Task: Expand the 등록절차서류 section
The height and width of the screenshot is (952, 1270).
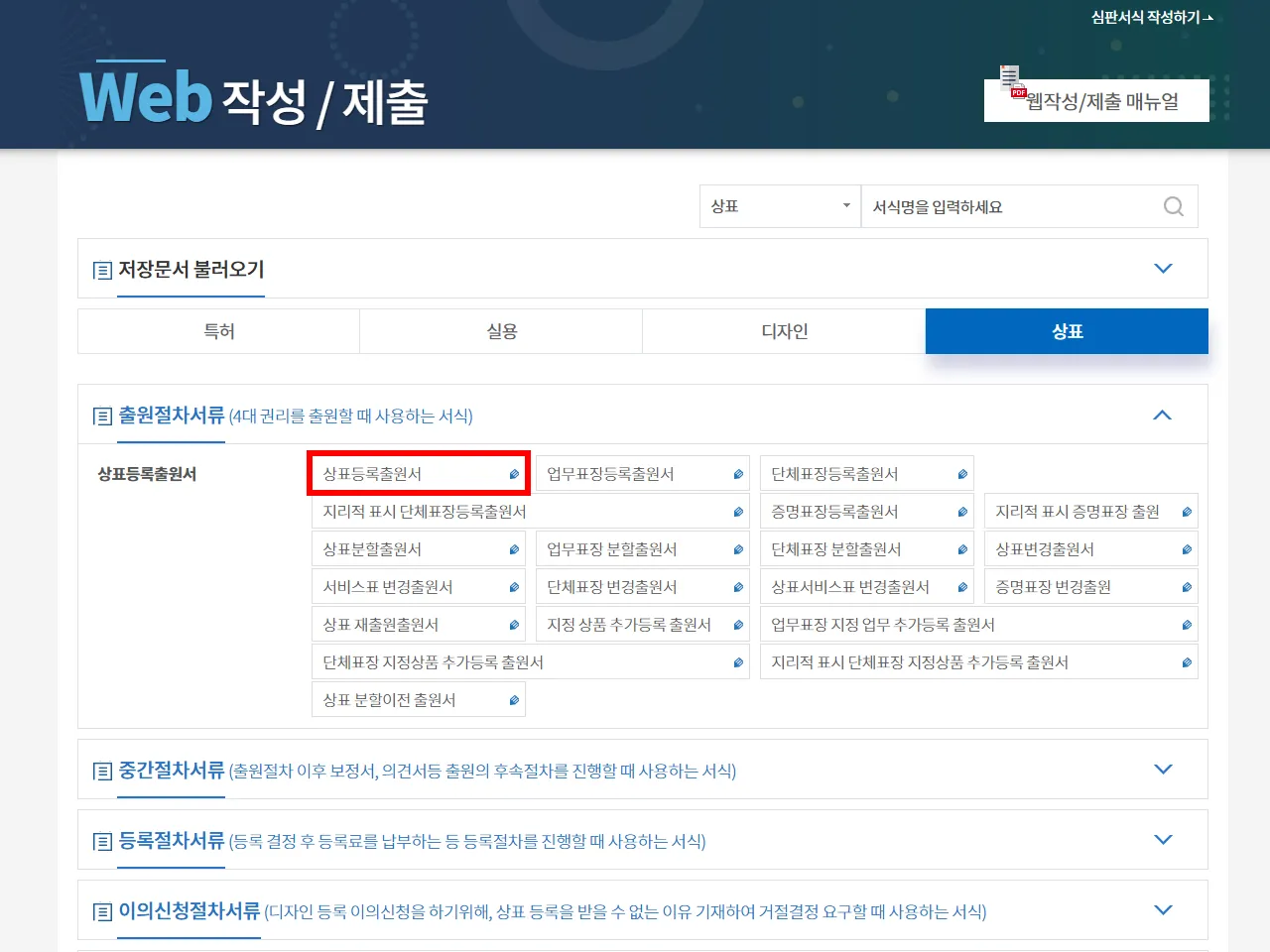Action: [x=1163, y=840]
